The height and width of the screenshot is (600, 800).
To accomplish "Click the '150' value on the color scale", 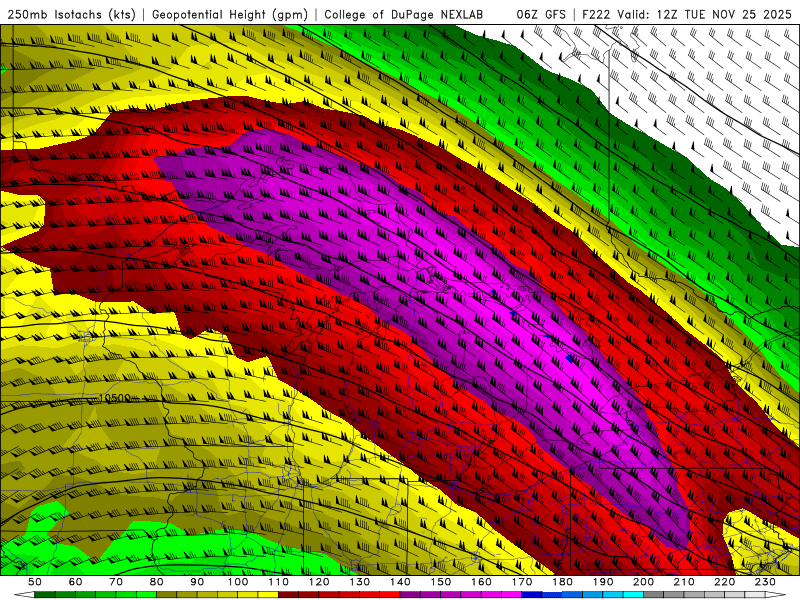I will [x=440, y=582].
